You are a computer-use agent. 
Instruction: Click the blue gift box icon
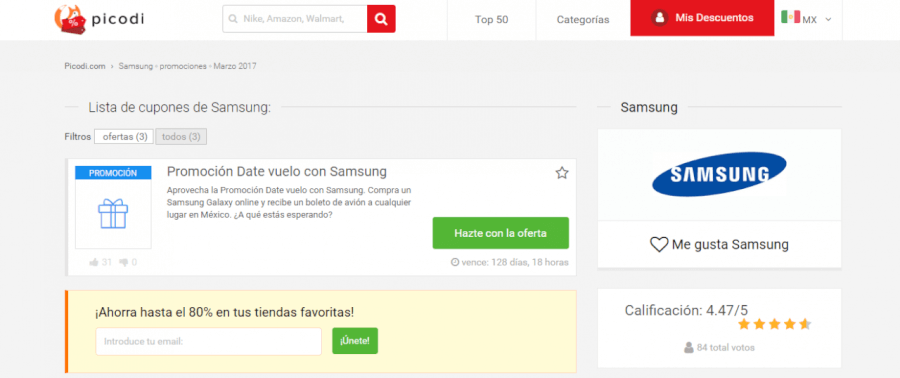[113, 214]
